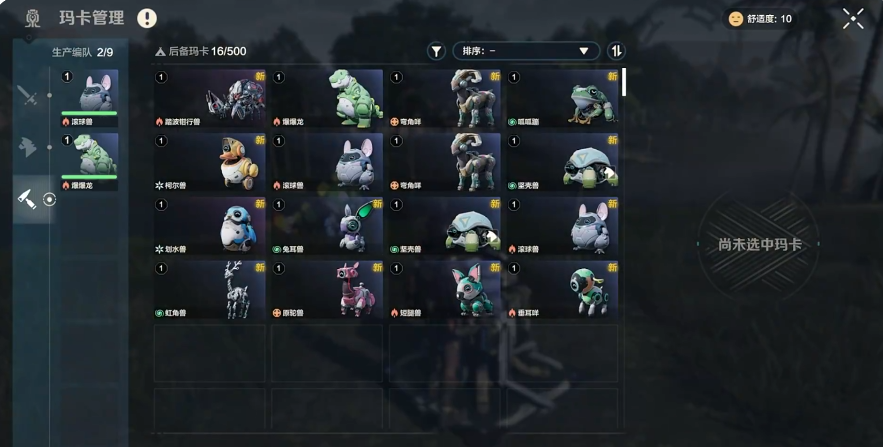Viewport: 883px width, 447px height.
Task: Pick the 呱呱蹦 frog Maka card
Action: pyautogui.click(x=562, y=99)
